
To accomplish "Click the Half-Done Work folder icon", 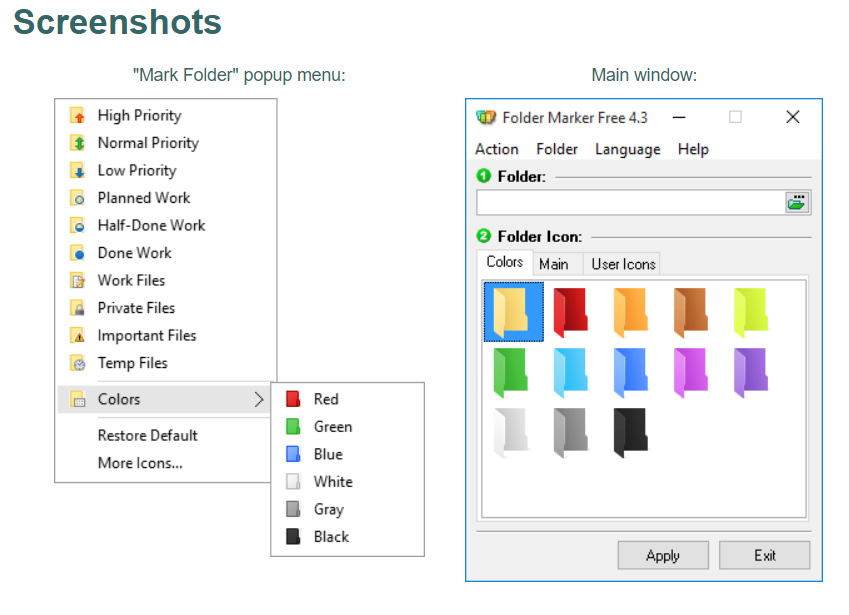I will [x=78, y=225].
